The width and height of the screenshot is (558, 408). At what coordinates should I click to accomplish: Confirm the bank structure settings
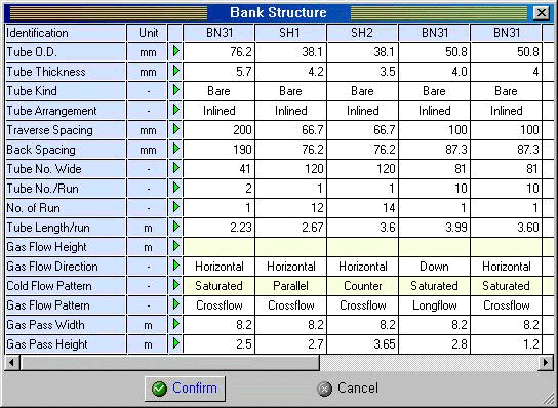(x=185, y=388)
